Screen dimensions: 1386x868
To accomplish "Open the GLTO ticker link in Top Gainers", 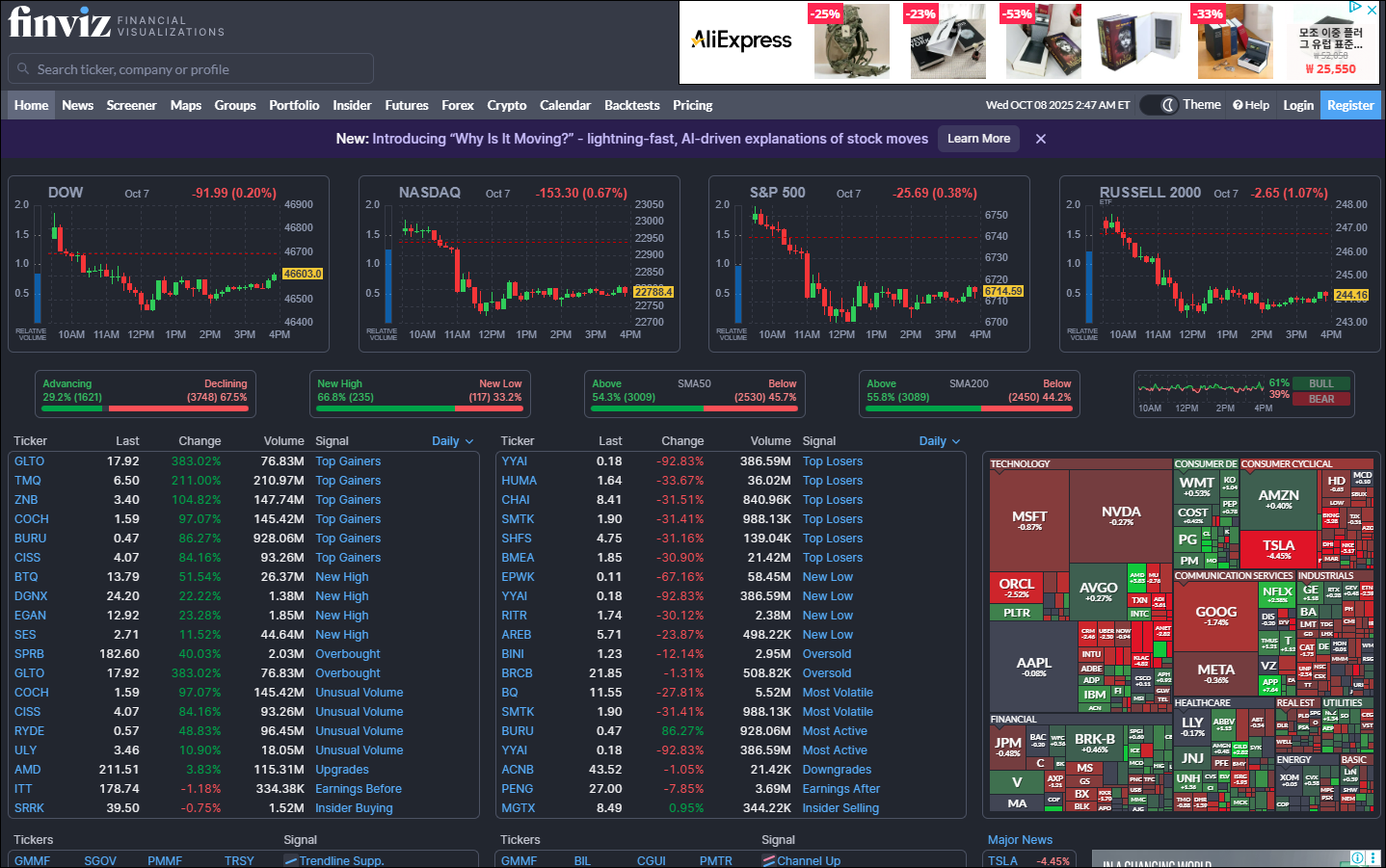I will (x=29, y=461).
